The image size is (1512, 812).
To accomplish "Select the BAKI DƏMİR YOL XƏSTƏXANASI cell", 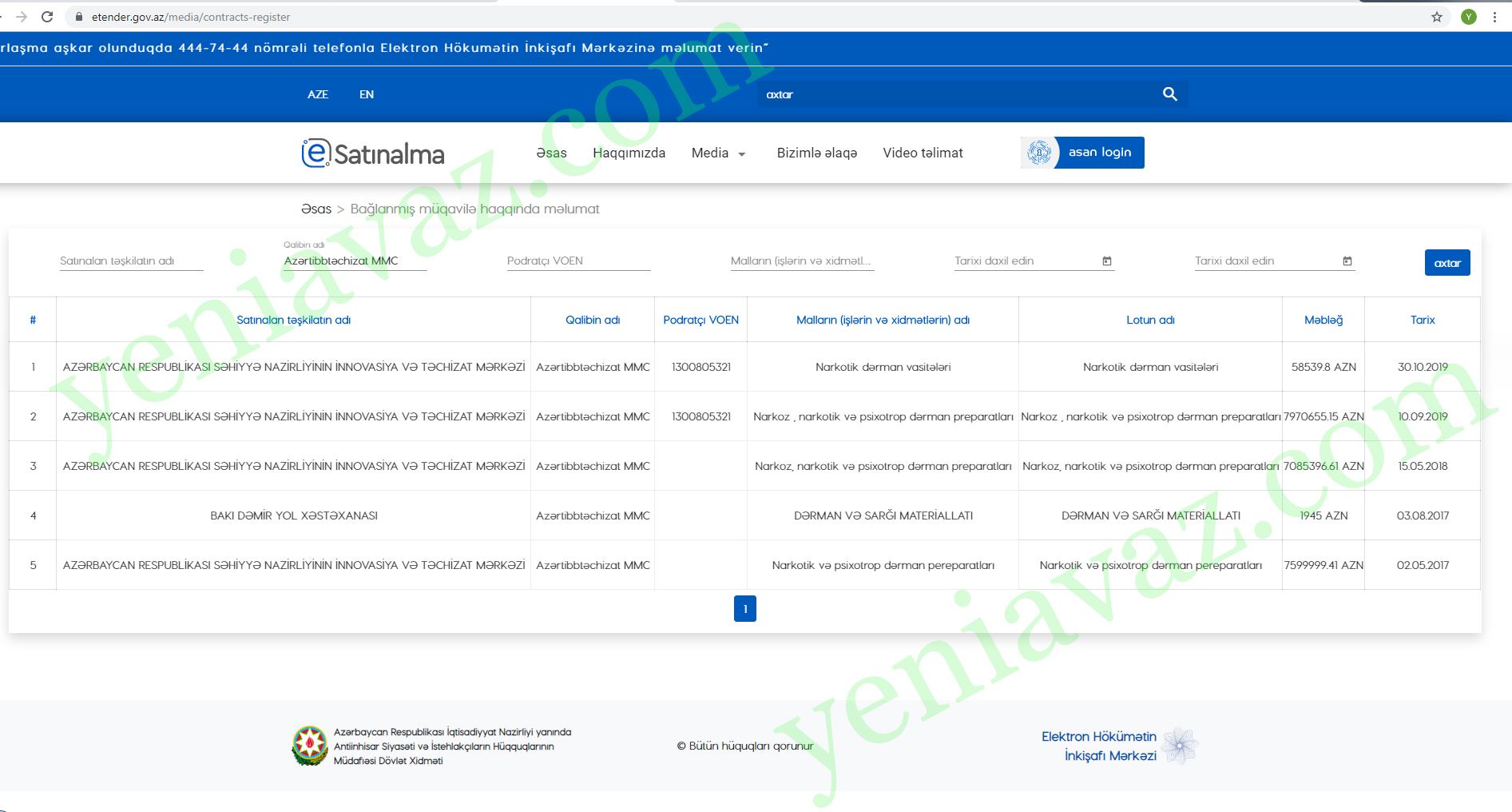I will (294, 515).
